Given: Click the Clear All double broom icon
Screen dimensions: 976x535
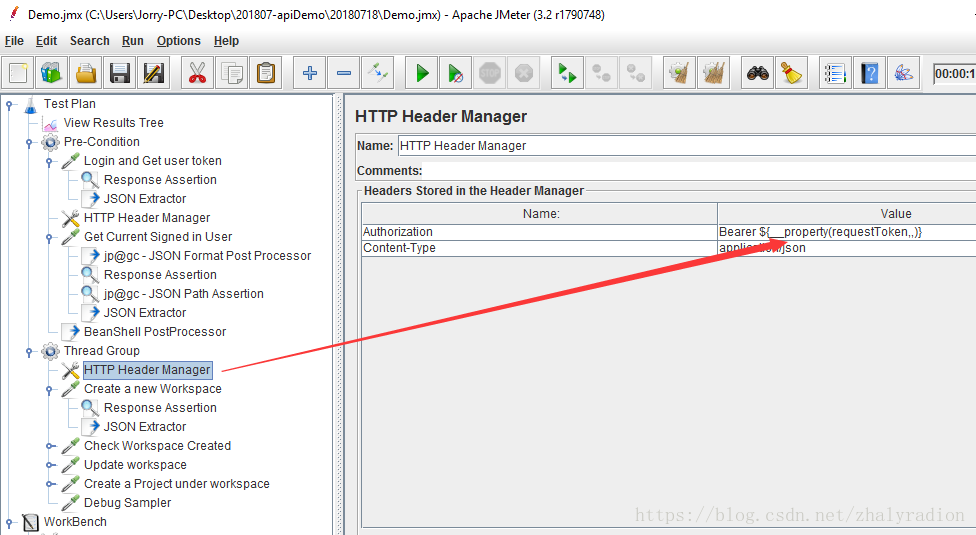Looking at the screenshot, I should 713,73.
